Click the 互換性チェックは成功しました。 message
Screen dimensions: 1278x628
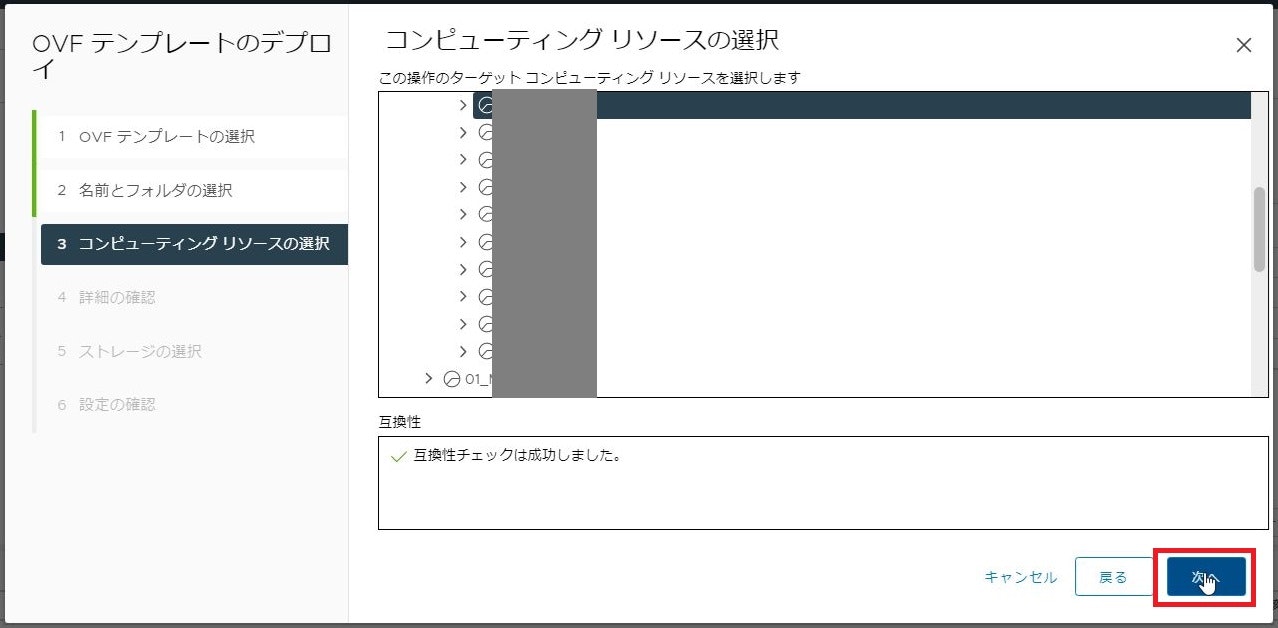(x=518, y=456)
